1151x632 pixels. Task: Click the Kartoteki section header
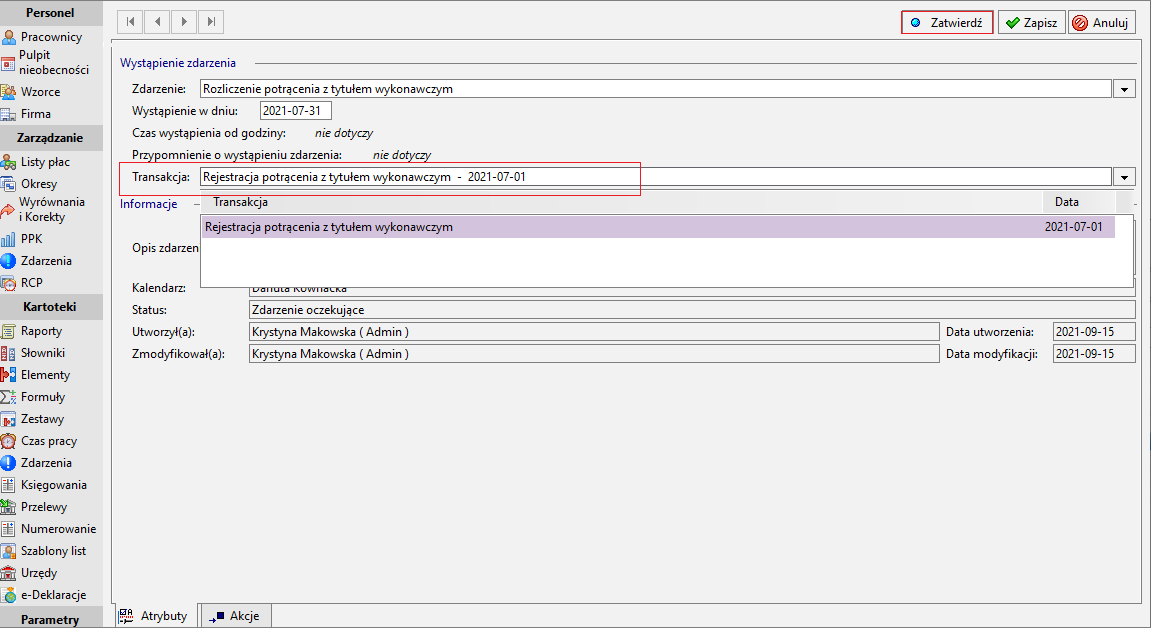point(50,307)
